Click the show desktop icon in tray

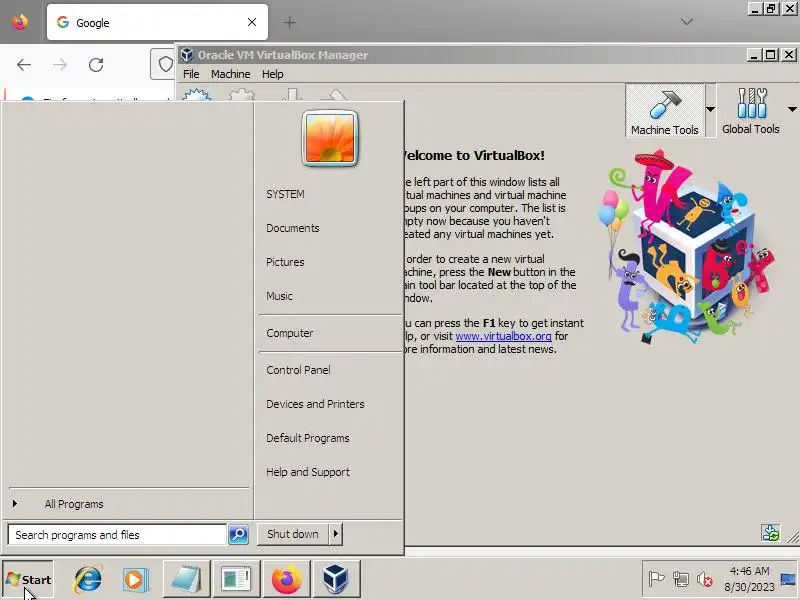tap(789, 579)
